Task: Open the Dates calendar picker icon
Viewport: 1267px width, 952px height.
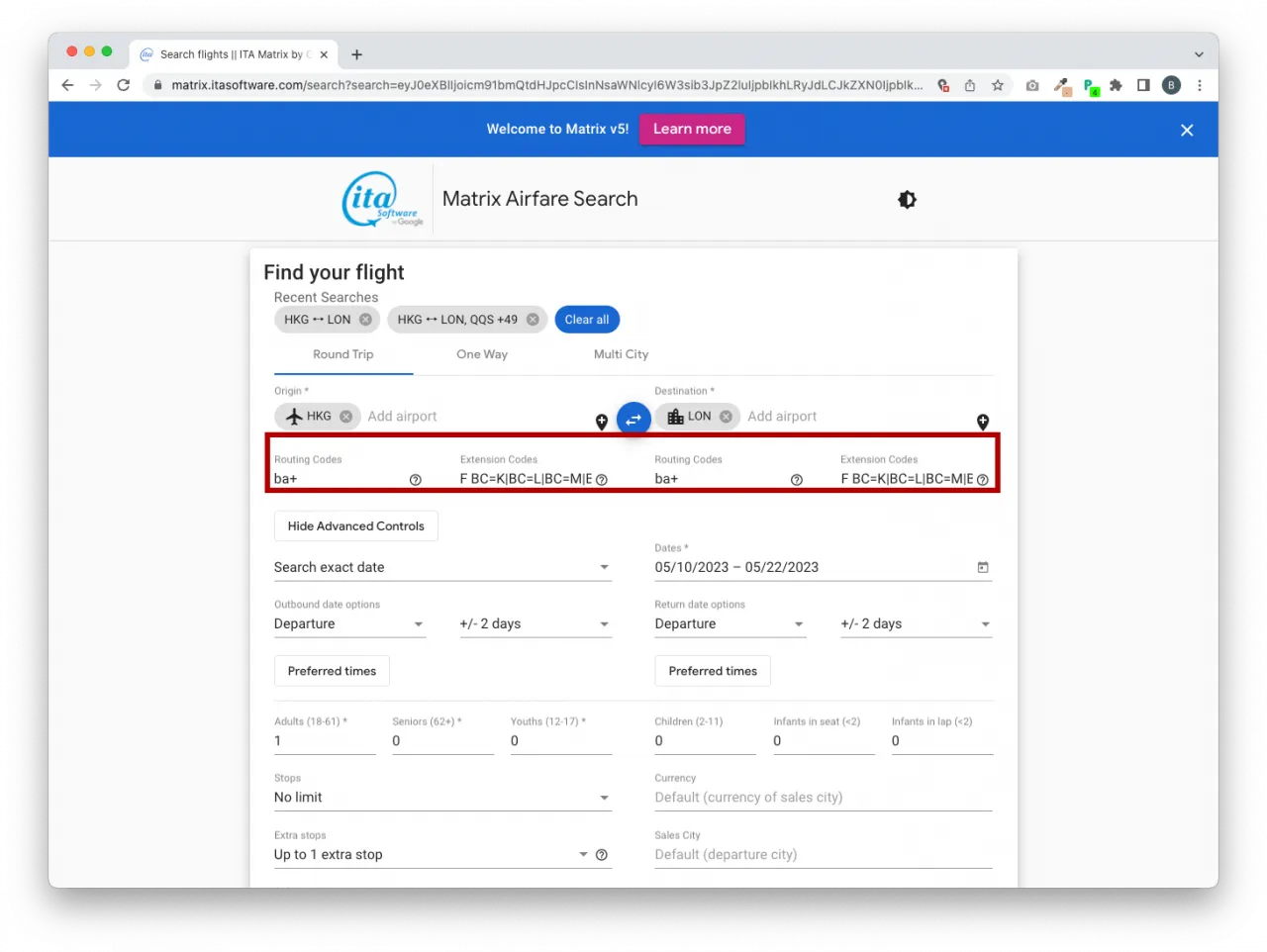Action: (983, 567)
